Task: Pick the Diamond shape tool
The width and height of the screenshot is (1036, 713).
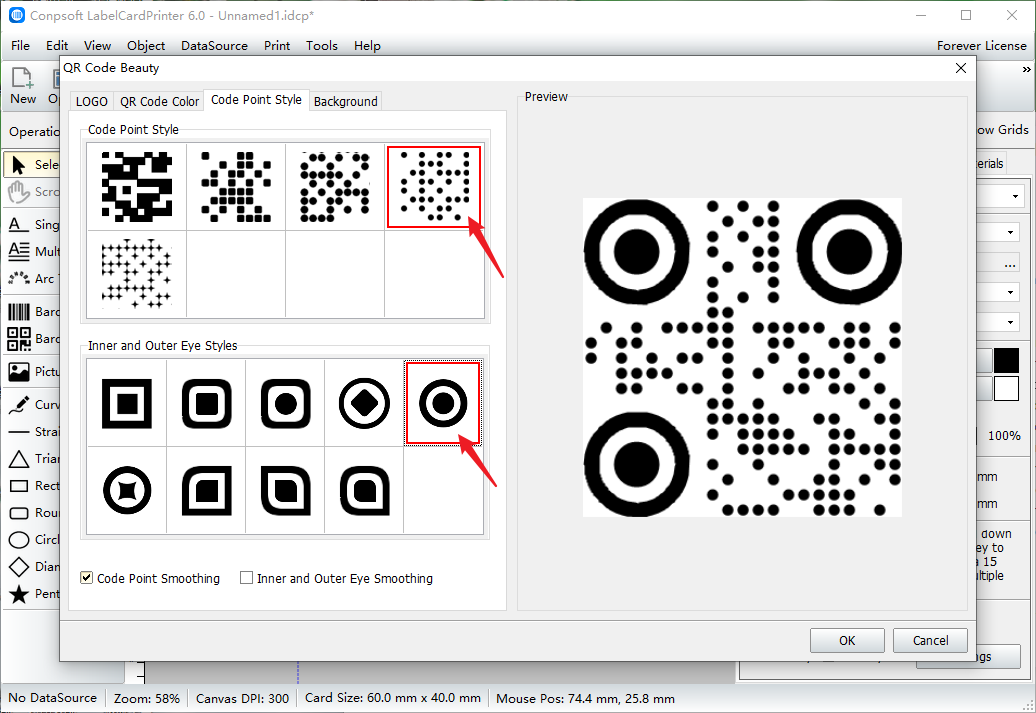Action: pyautogui.click(x=32, y=567)
